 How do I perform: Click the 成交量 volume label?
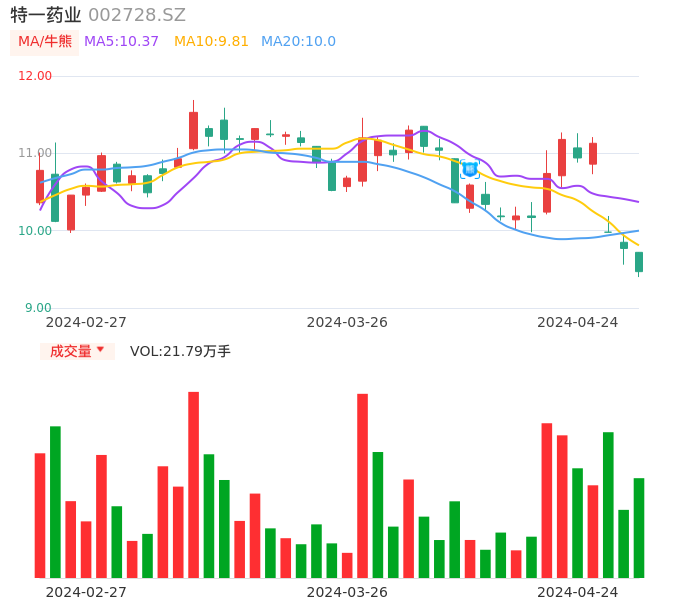coord(70,351)
